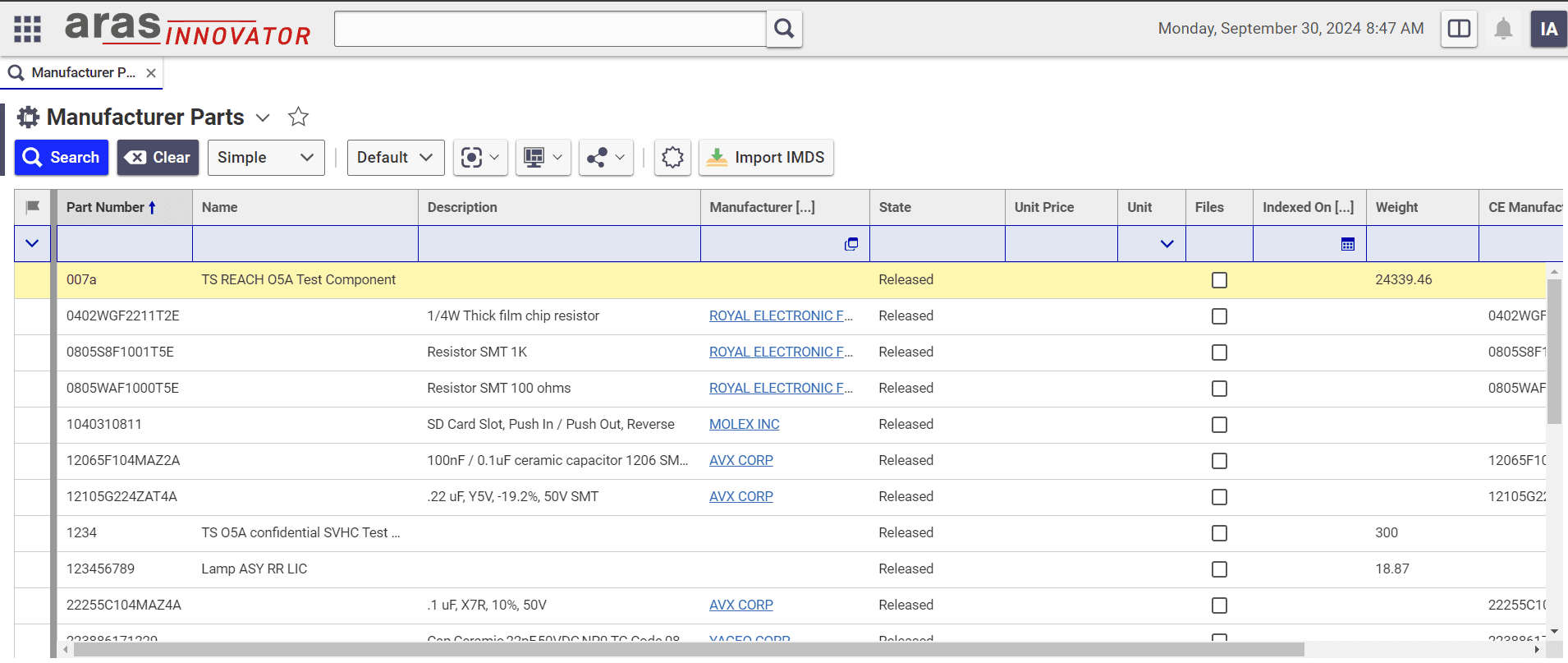Open the Unit filter dropdown arrow
This screenshot has height=663, width=1568.
tap(1167, 244)
